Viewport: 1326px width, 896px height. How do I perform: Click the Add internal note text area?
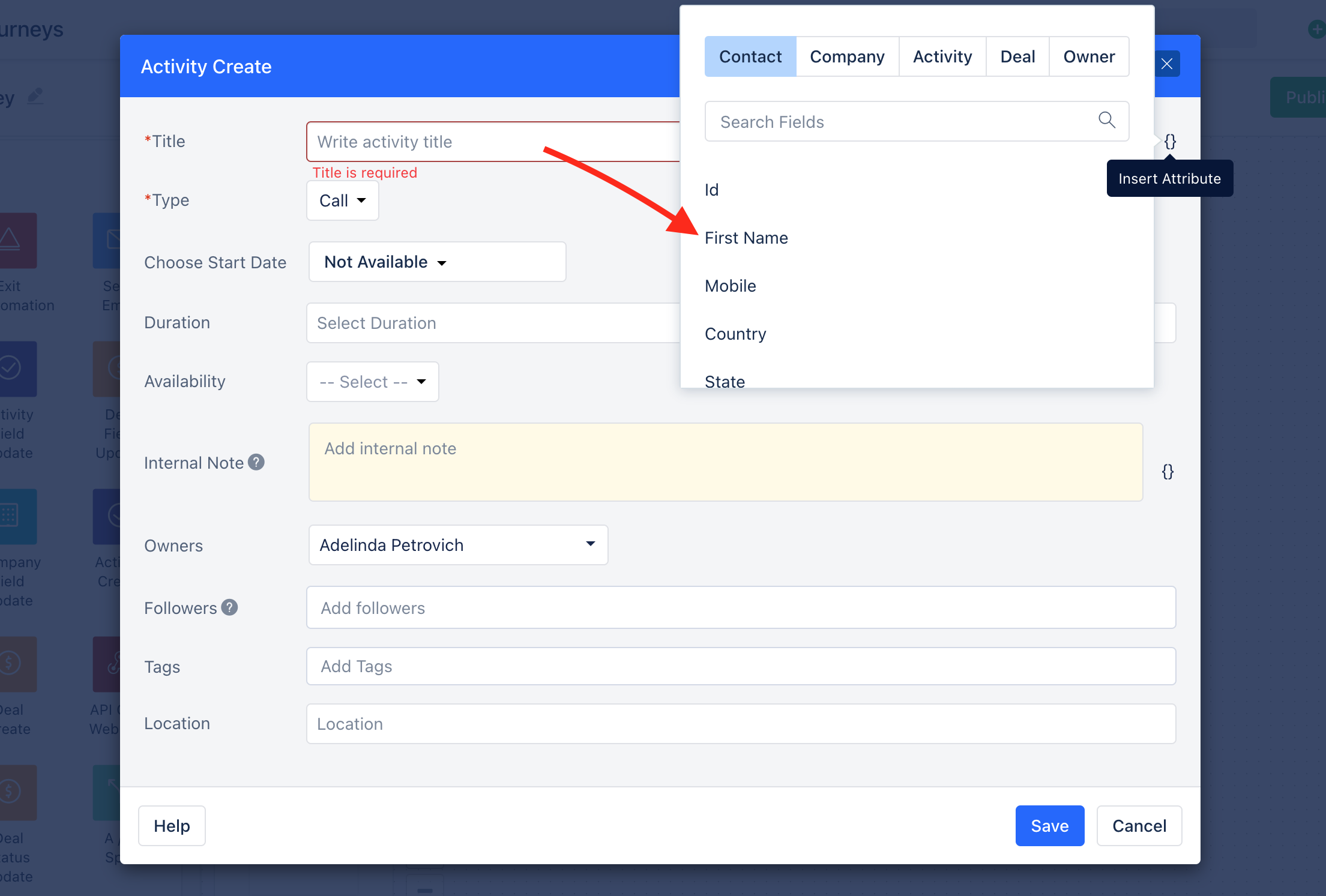pos(726,462)
